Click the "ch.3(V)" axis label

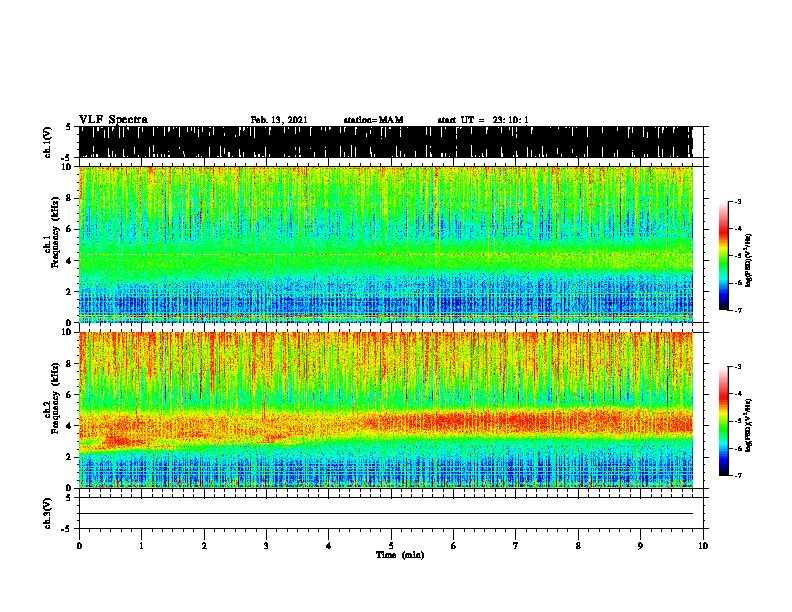click(x=48, y=513)
